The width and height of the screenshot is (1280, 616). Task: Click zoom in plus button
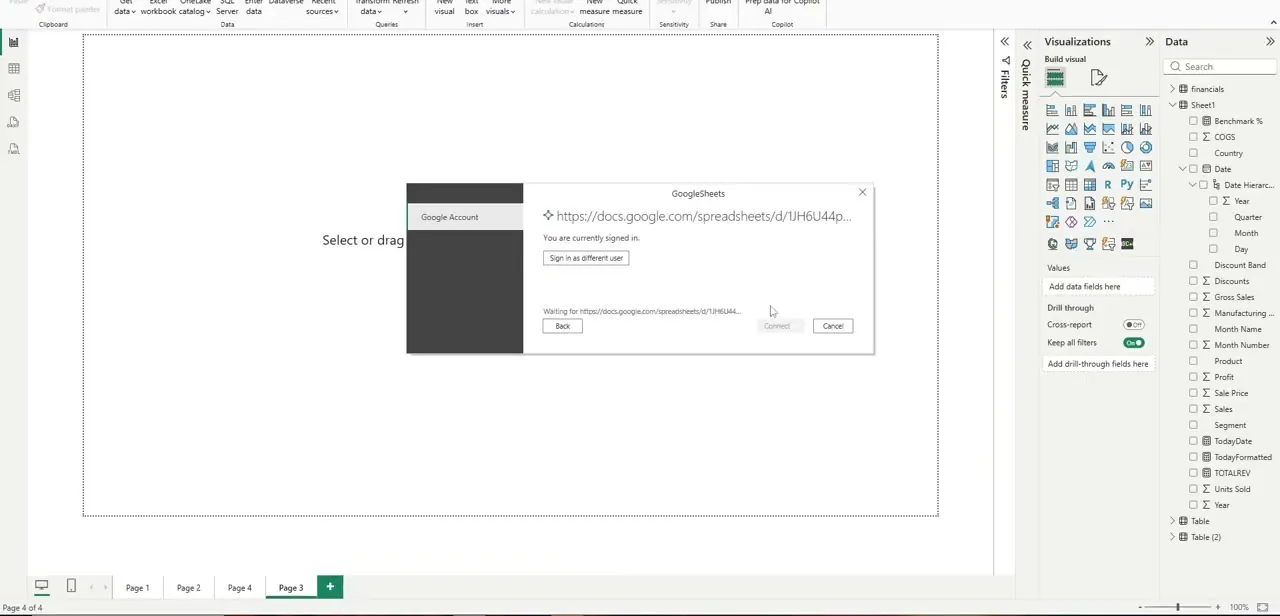pyautogui.click(x=1217, y=607)
